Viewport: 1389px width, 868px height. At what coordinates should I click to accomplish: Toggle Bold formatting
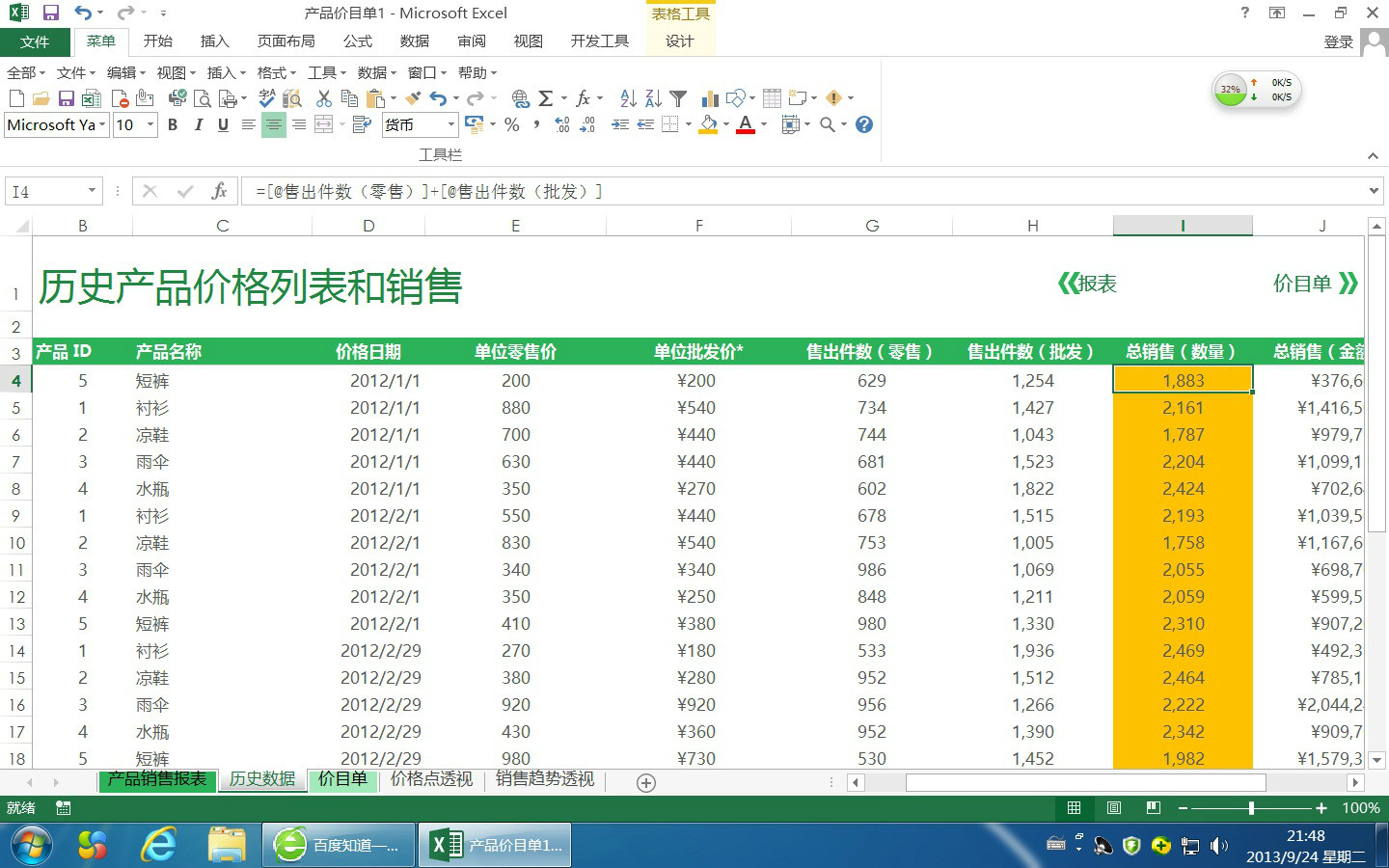click(x=173, y=124)
